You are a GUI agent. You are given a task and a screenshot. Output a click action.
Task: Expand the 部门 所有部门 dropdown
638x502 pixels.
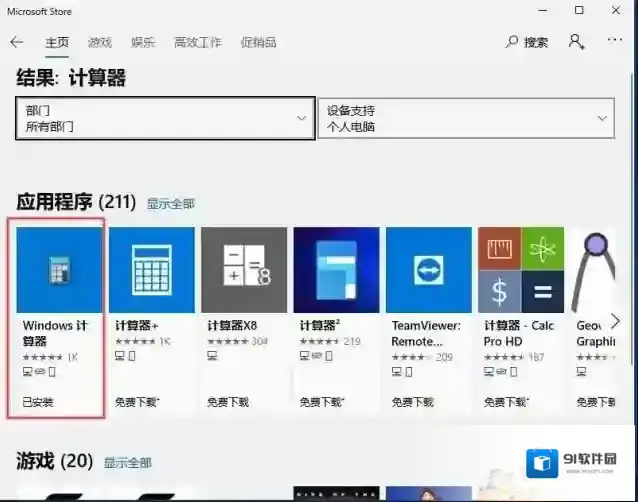coord(164,118)
